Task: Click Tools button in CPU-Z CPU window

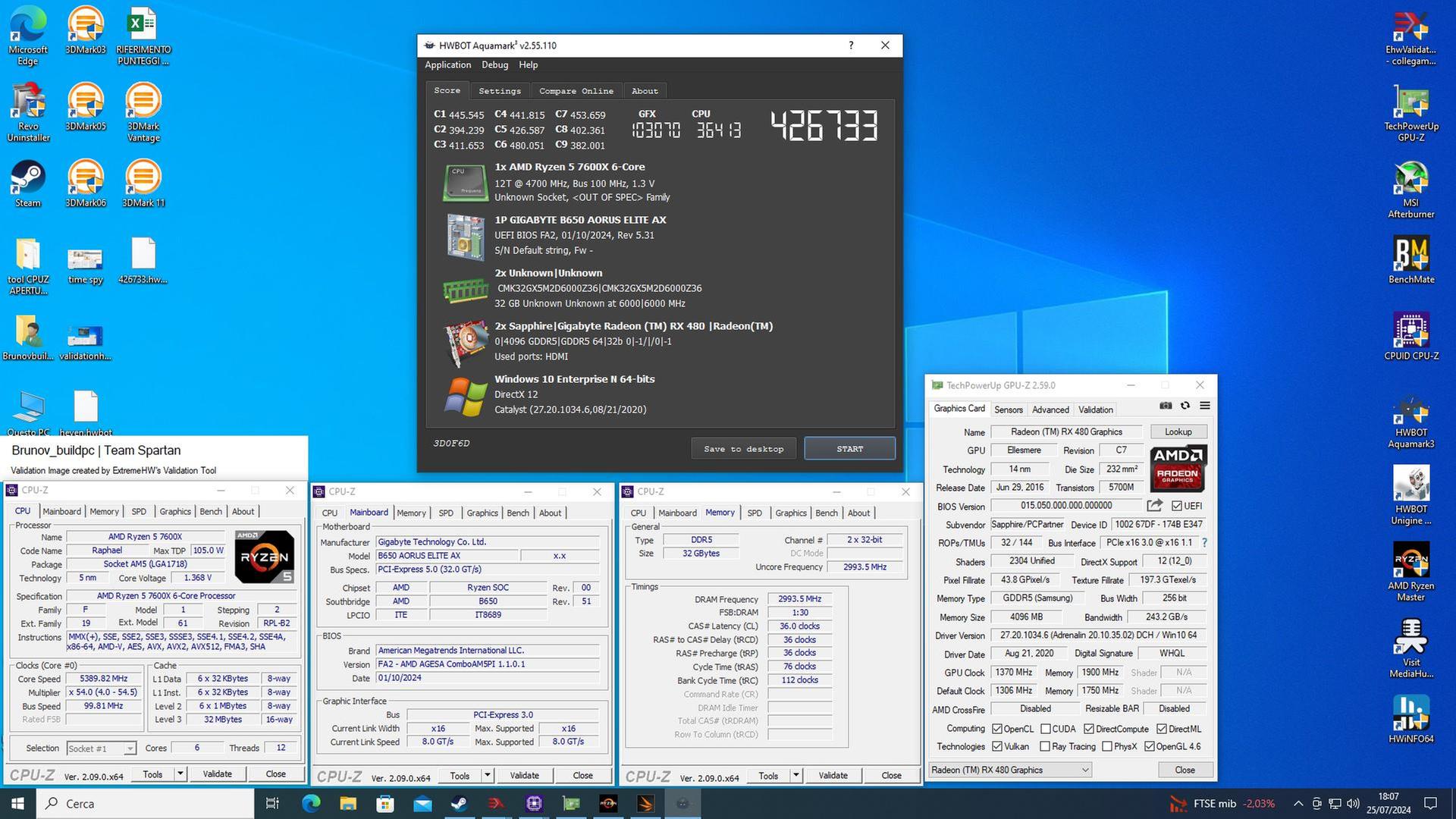Action: tap(152, 773)
